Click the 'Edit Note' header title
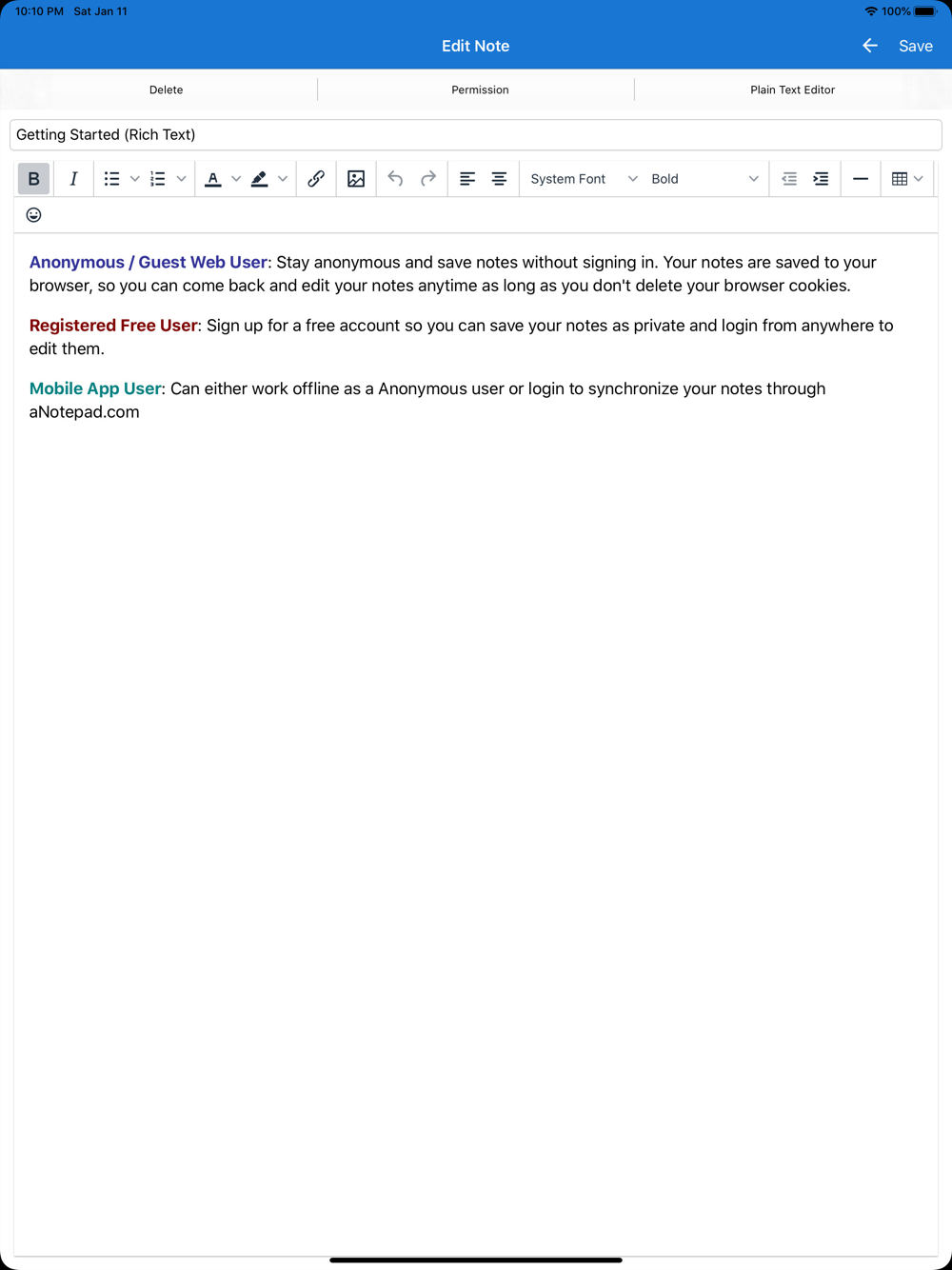Viewport: 952px width, 1270px height. [x=476, y=46]
